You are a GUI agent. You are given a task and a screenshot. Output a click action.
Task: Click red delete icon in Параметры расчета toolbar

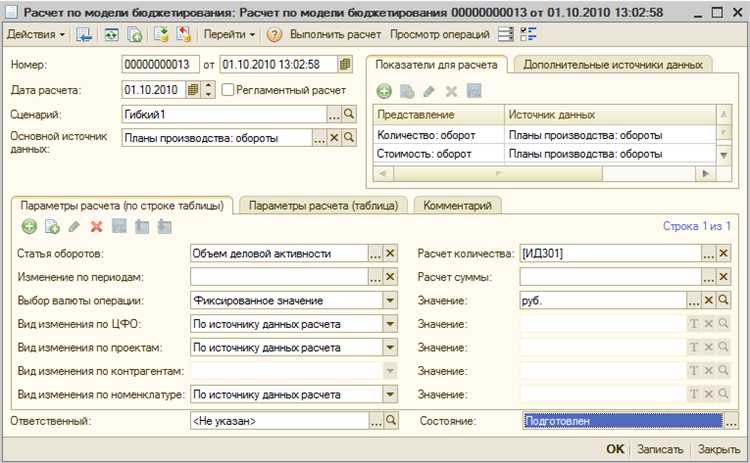coord(97,227)
